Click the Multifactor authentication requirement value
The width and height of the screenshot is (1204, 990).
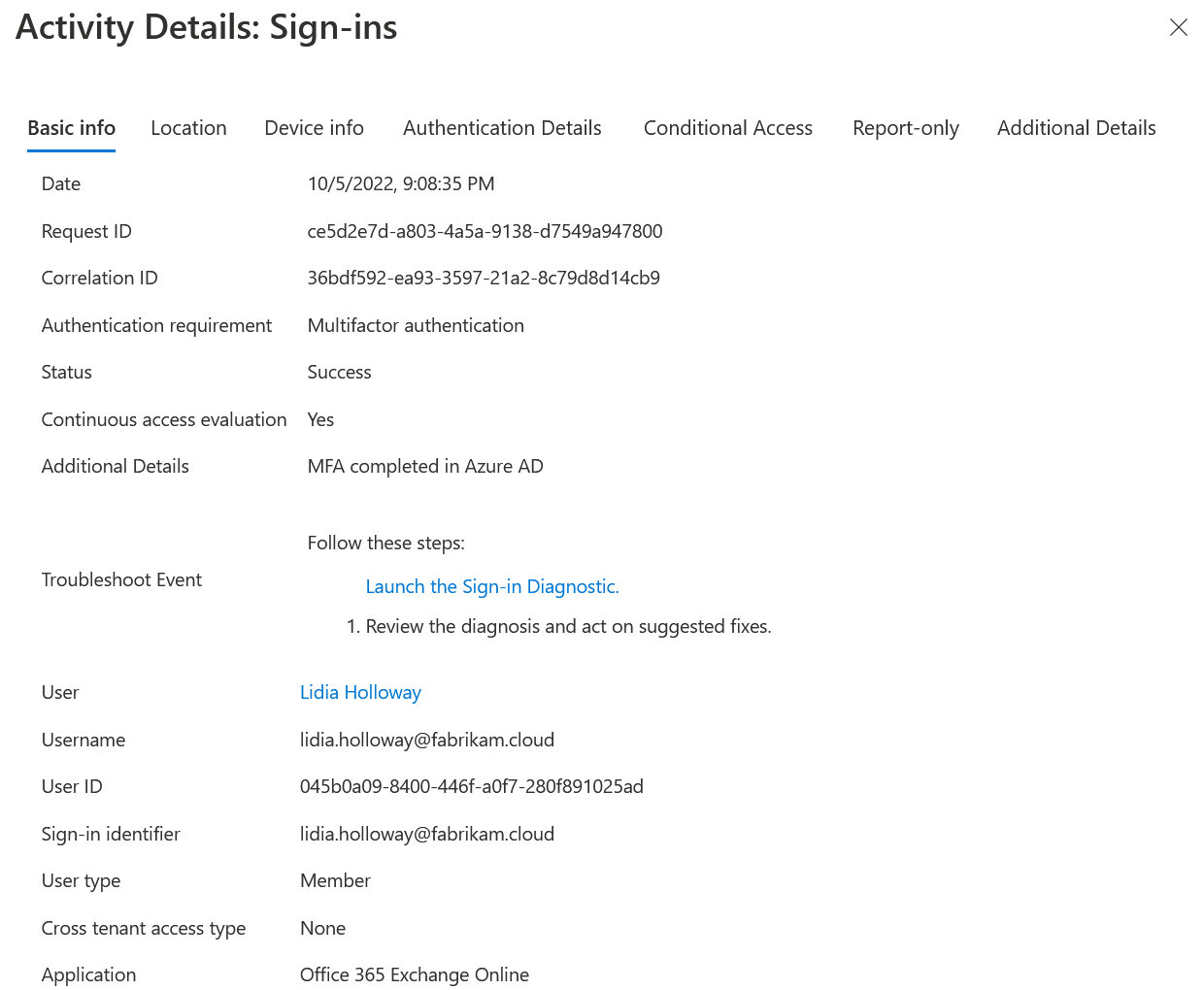pyautogui.click(x=416, y=325)
